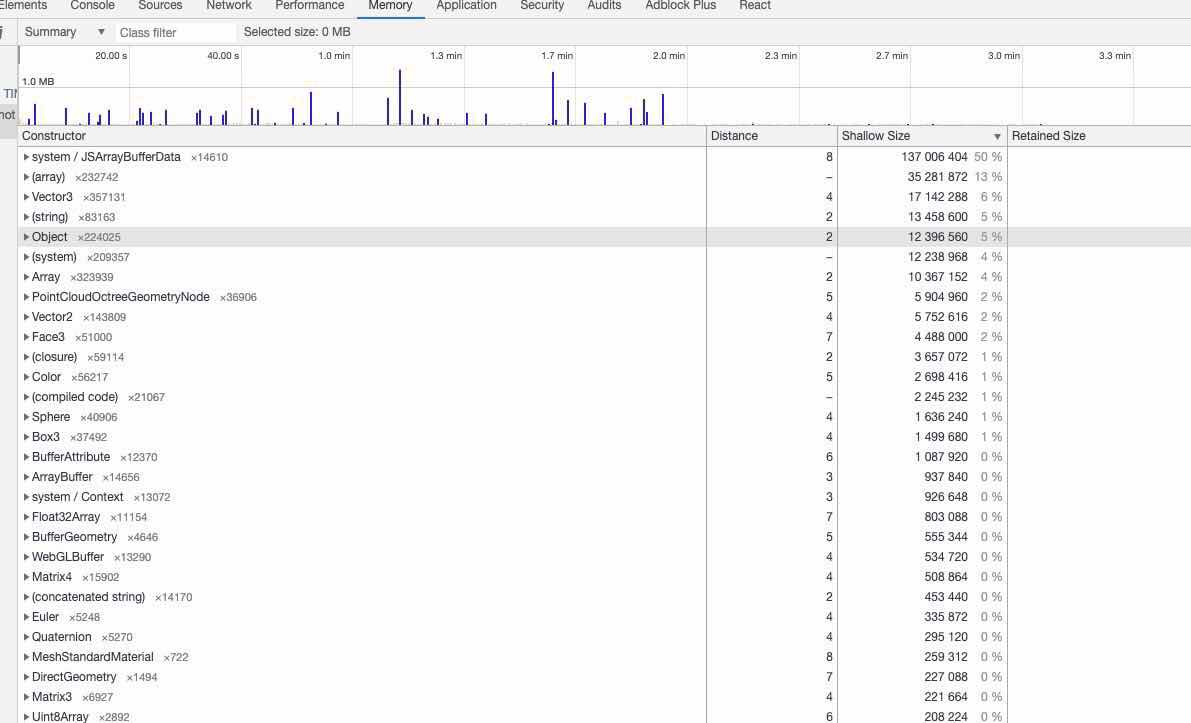Select the WebGLBuffer row
The height and width of the screenshot is (723, 1191).
click(605, 557)
